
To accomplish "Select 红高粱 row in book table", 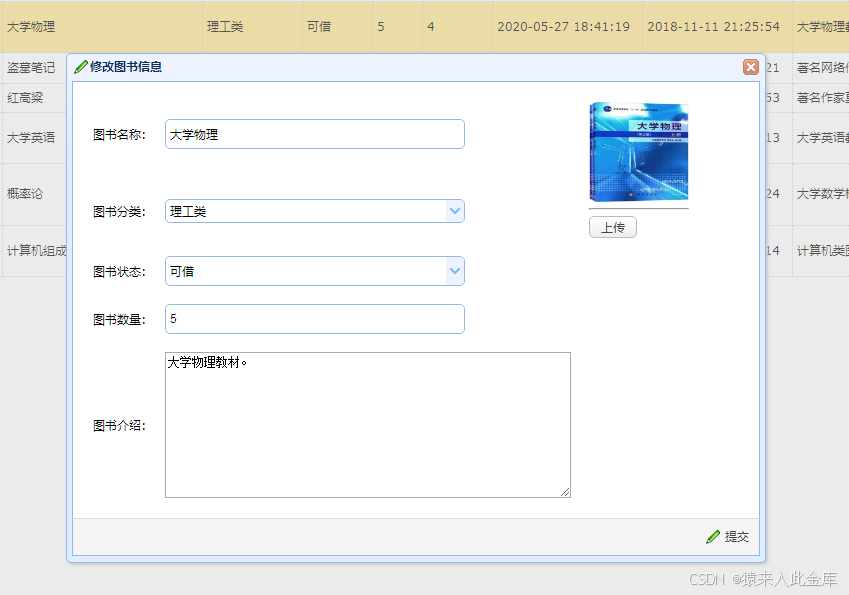I will click(25, 98).
